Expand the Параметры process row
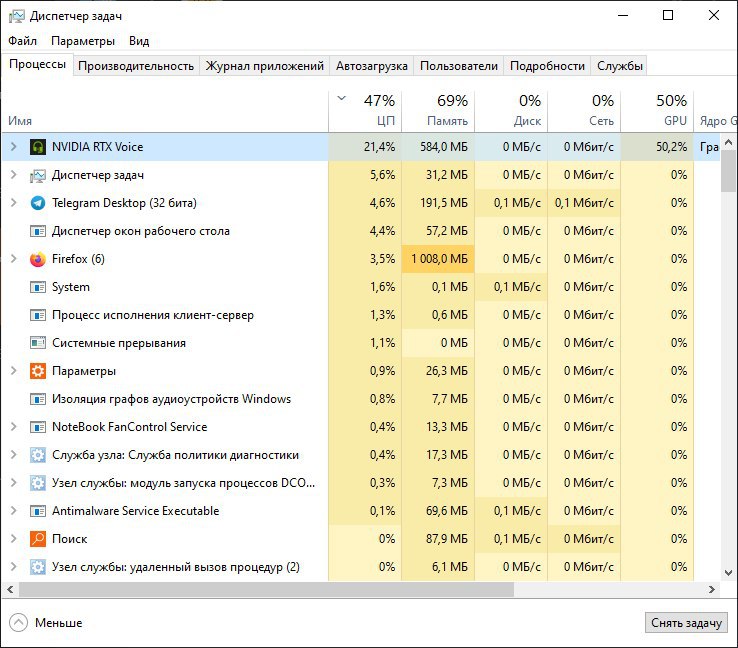The width and height of the screenshot is (738, 648). coord(14,371)
